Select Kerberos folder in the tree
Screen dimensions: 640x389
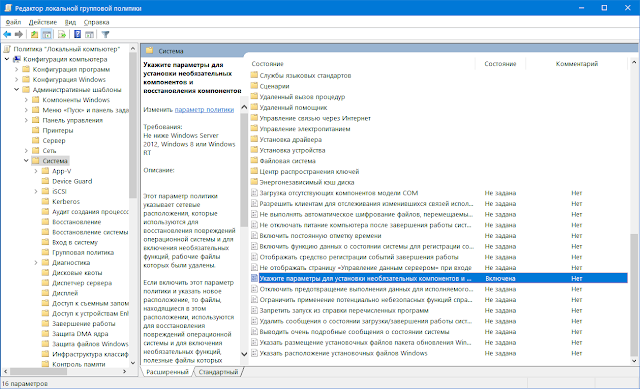click(66, 202)
